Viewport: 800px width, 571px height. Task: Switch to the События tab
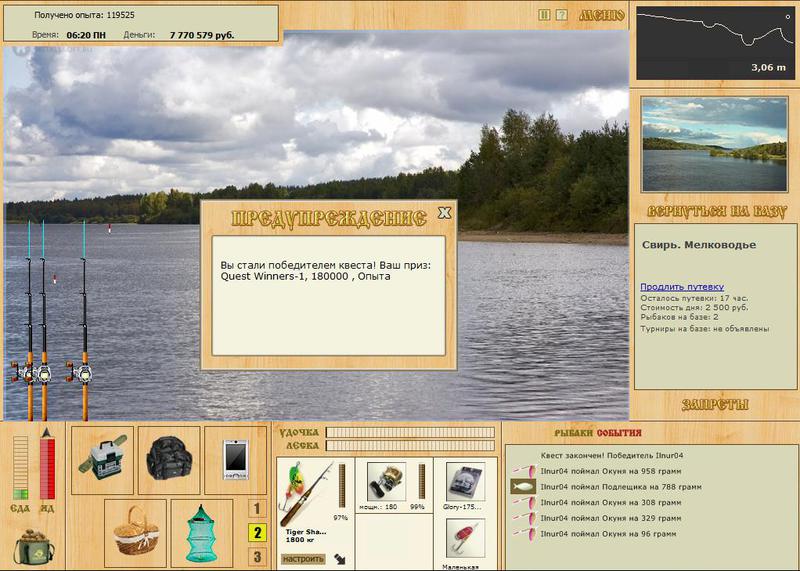[x=619, y=433]
